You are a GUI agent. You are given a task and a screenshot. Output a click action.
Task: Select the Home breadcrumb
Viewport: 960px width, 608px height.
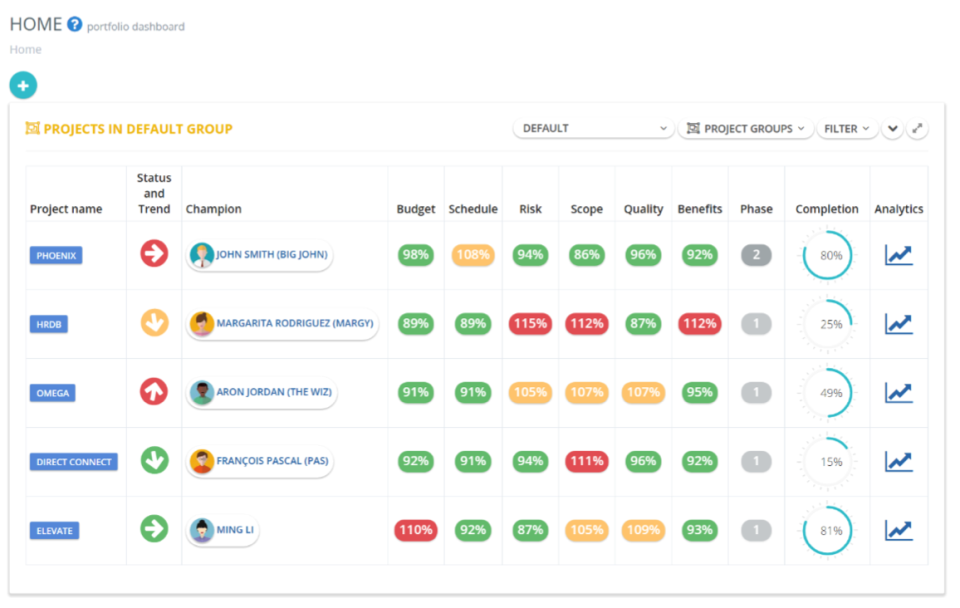point(25,48)
